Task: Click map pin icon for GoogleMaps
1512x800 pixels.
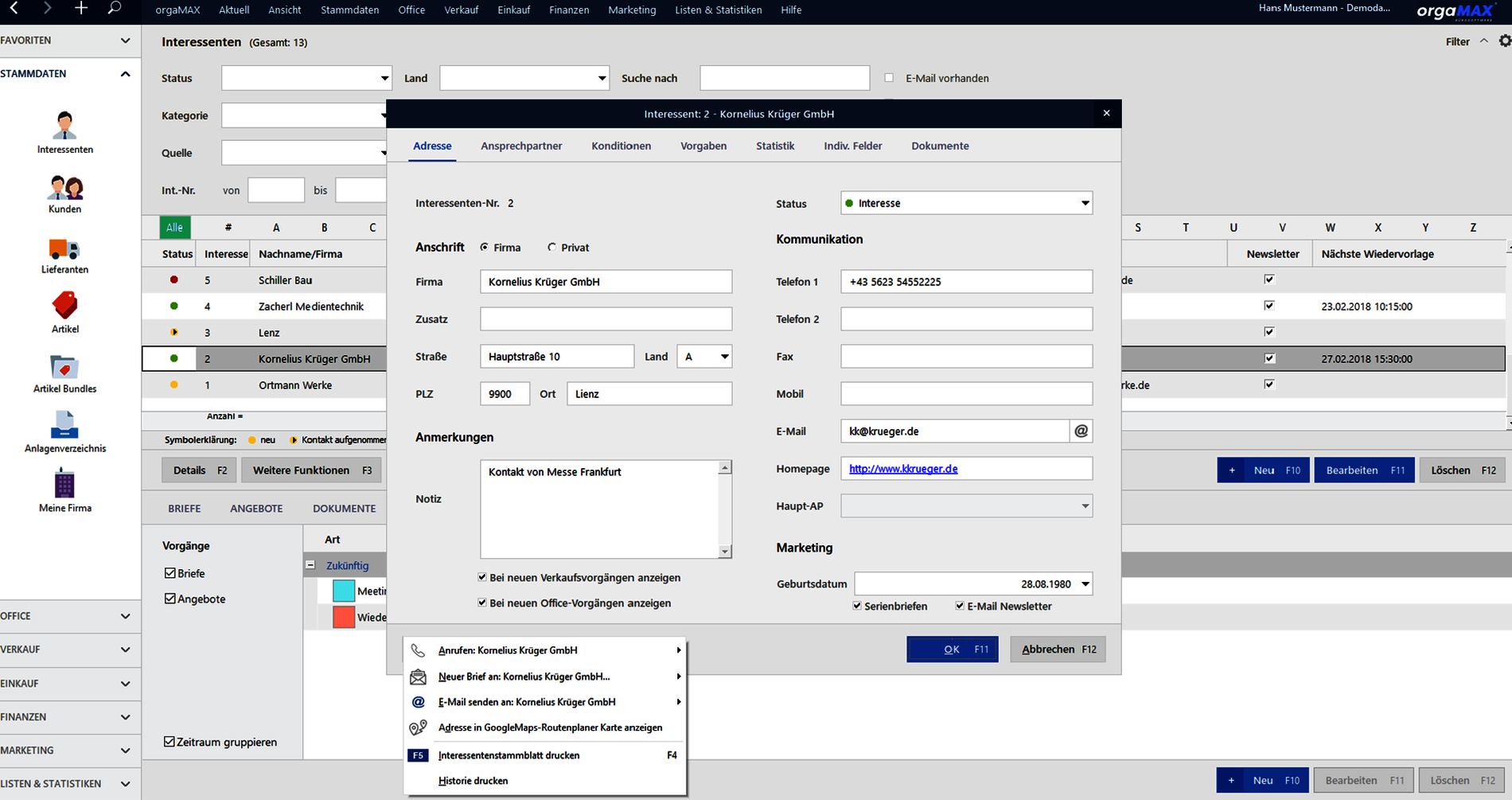Action: pos(418,728)
